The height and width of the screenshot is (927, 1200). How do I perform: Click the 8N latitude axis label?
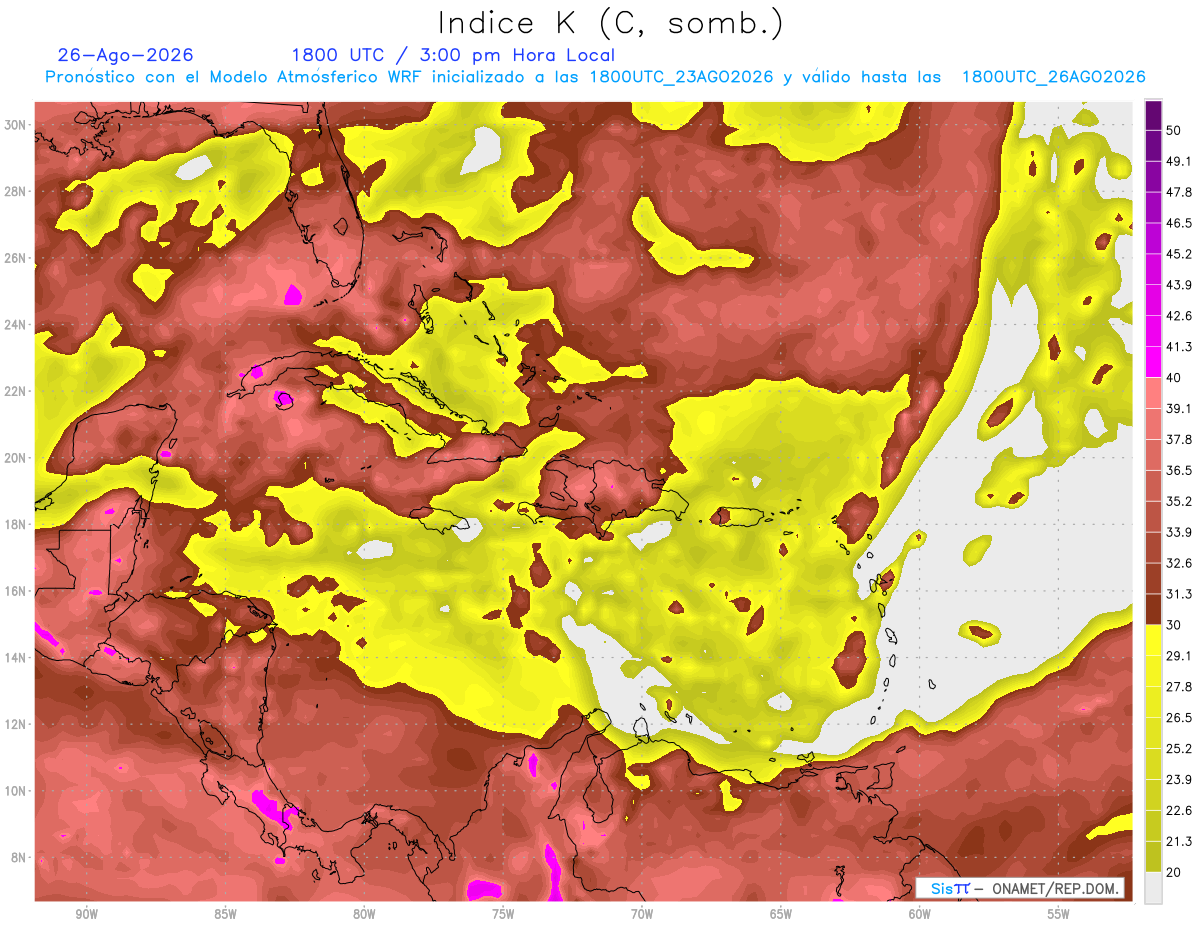tap(20, 858)
